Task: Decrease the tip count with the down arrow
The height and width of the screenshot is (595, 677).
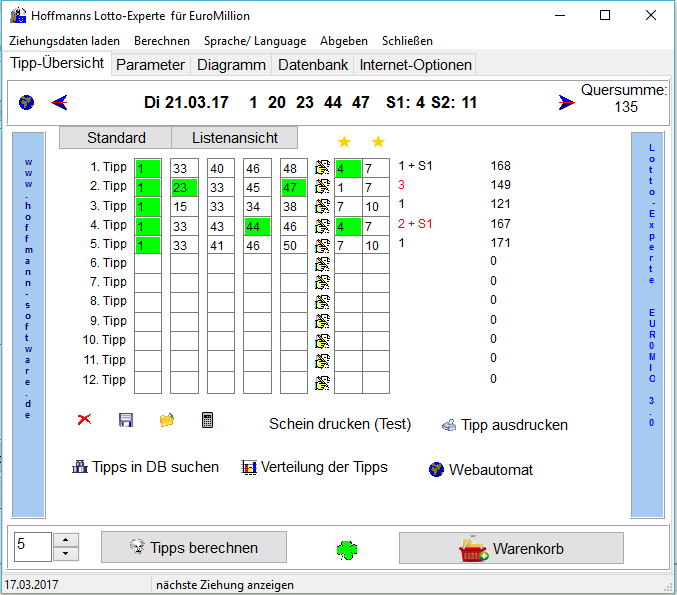Action: click(66, 554)
